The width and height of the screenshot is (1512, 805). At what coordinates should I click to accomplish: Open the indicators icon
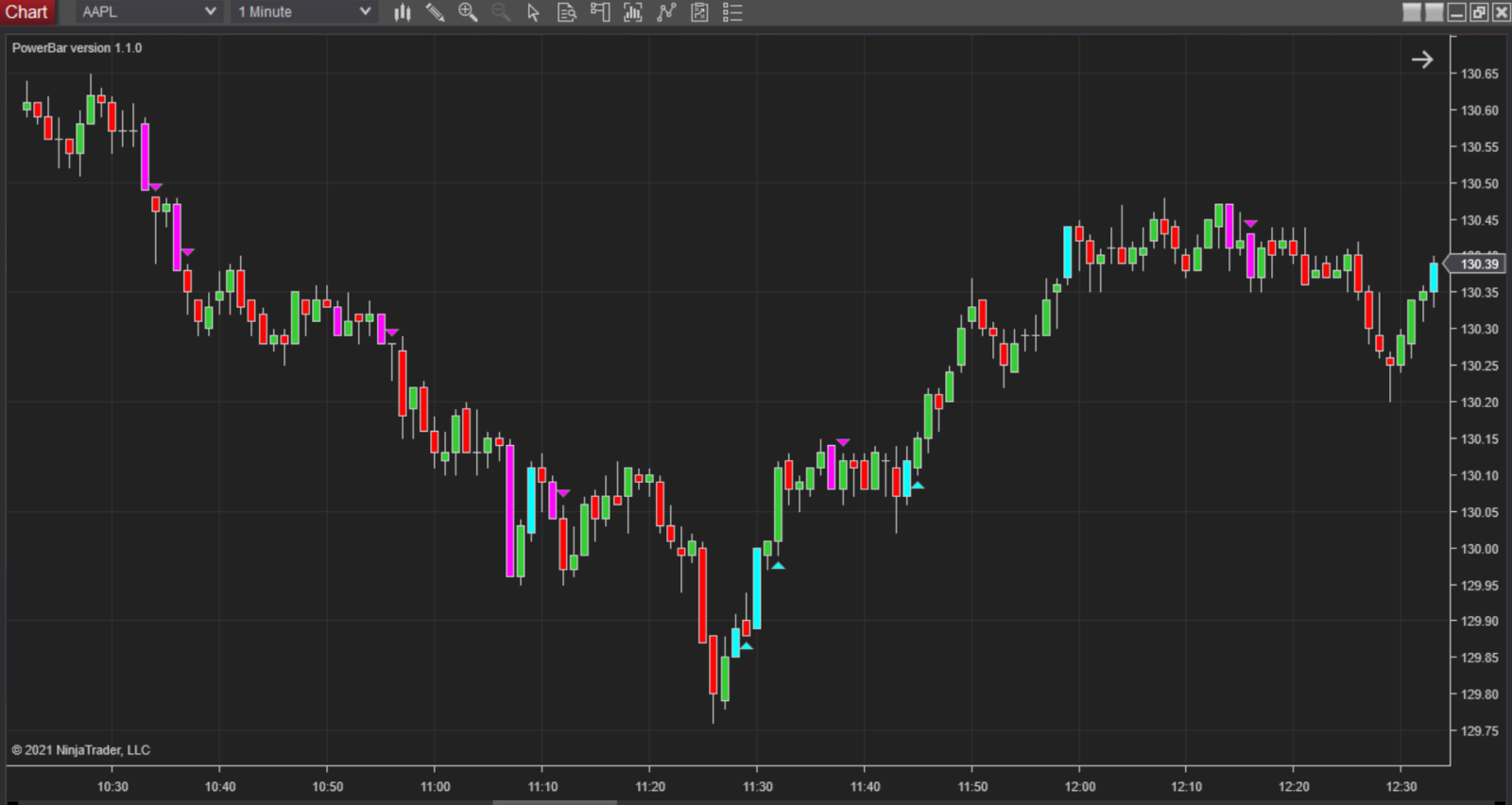point(633,12)
